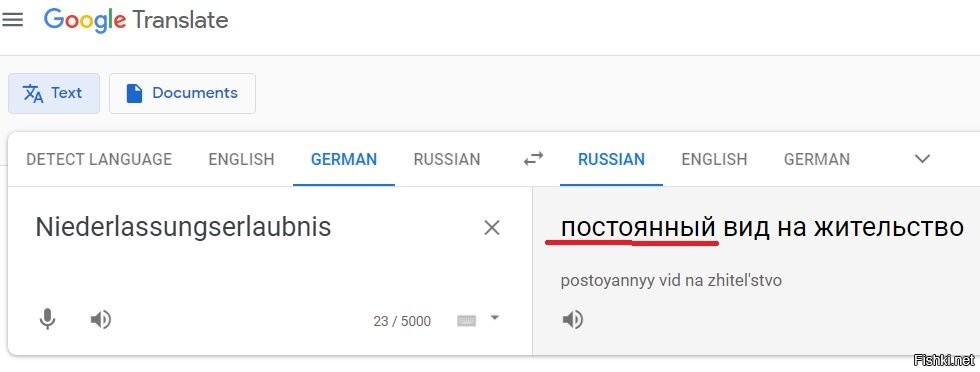Click the translated Russian text output
The image size is (980, 372).
click(762, 228)
